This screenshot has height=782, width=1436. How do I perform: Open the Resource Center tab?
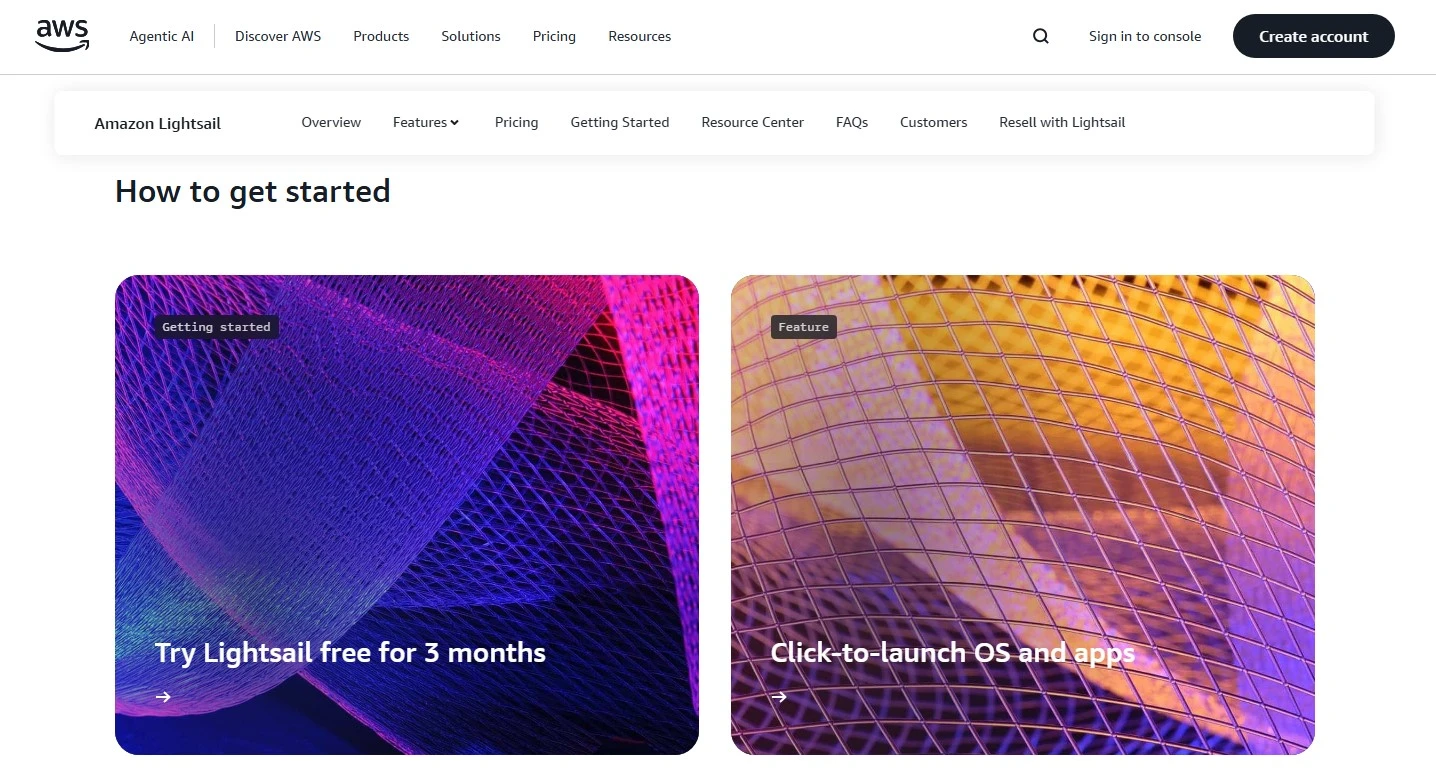[x=752, y=122]
